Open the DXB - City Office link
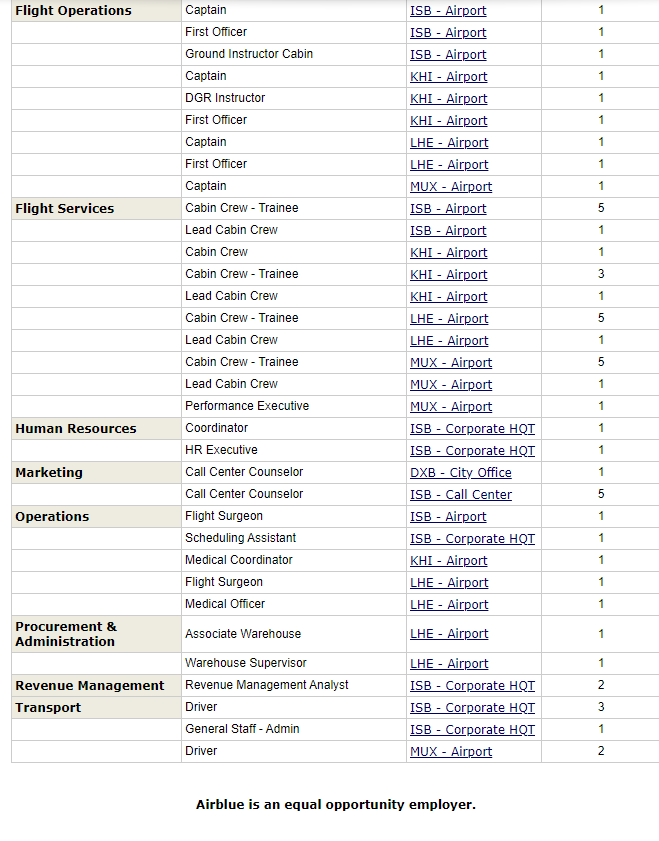The height and width of the screenshot is (841, 659). 461,473
